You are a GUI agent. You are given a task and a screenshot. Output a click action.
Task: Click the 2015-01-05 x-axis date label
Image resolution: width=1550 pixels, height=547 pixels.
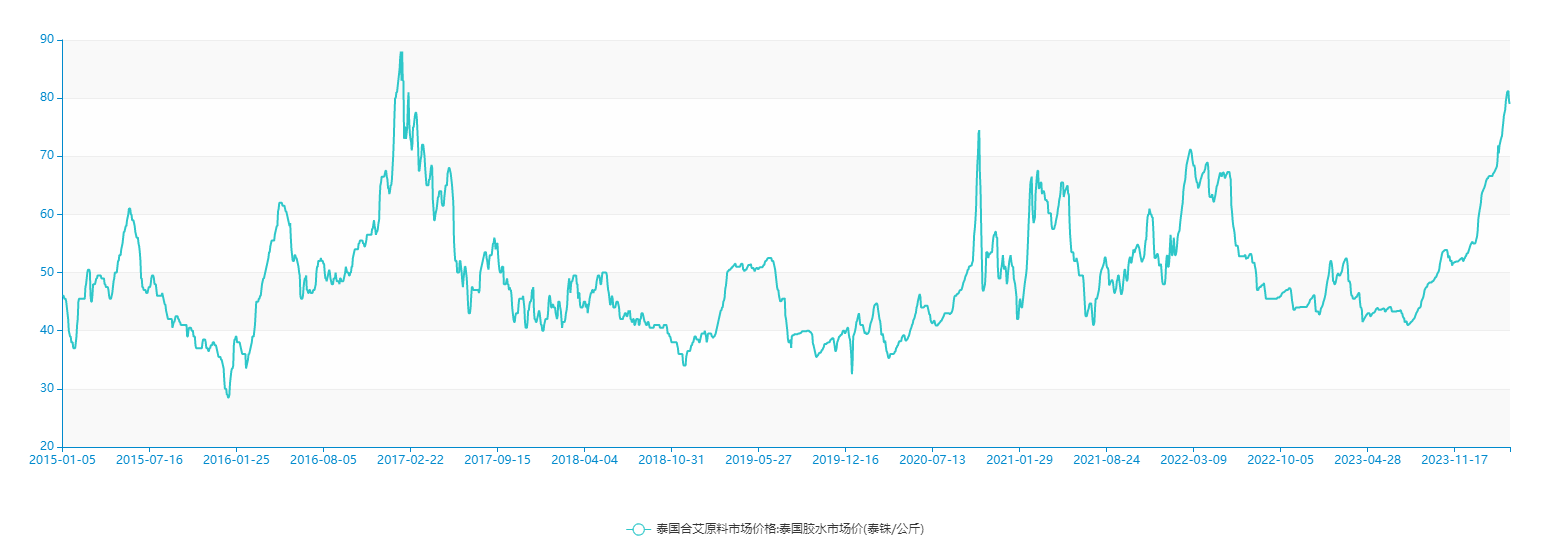pyautogui.click(x=62, y=460)
